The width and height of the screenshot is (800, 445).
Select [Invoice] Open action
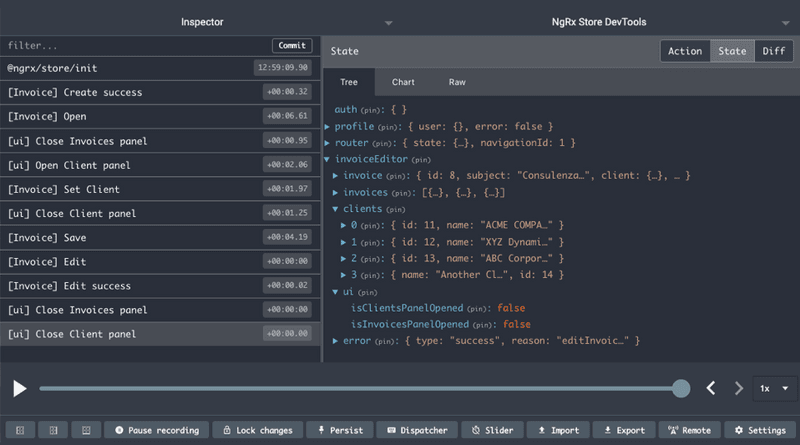pos(160,116)
